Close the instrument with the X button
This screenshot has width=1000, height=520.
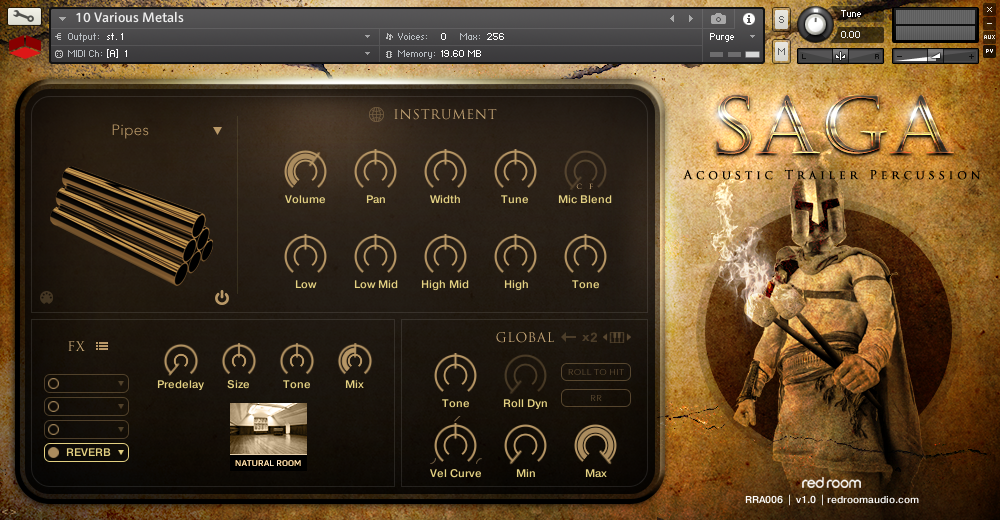pos(989,10)
